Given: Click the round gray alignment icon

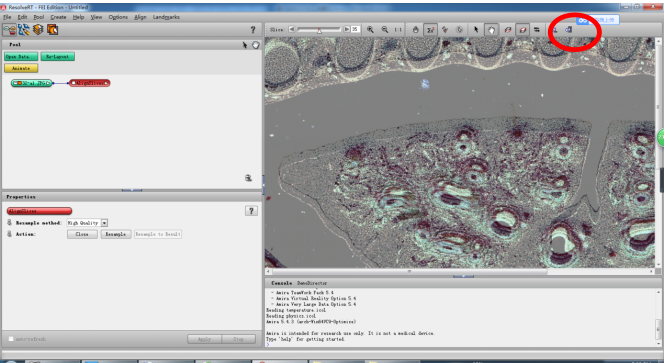Looking at the screenshot, I should click(459, 29).
